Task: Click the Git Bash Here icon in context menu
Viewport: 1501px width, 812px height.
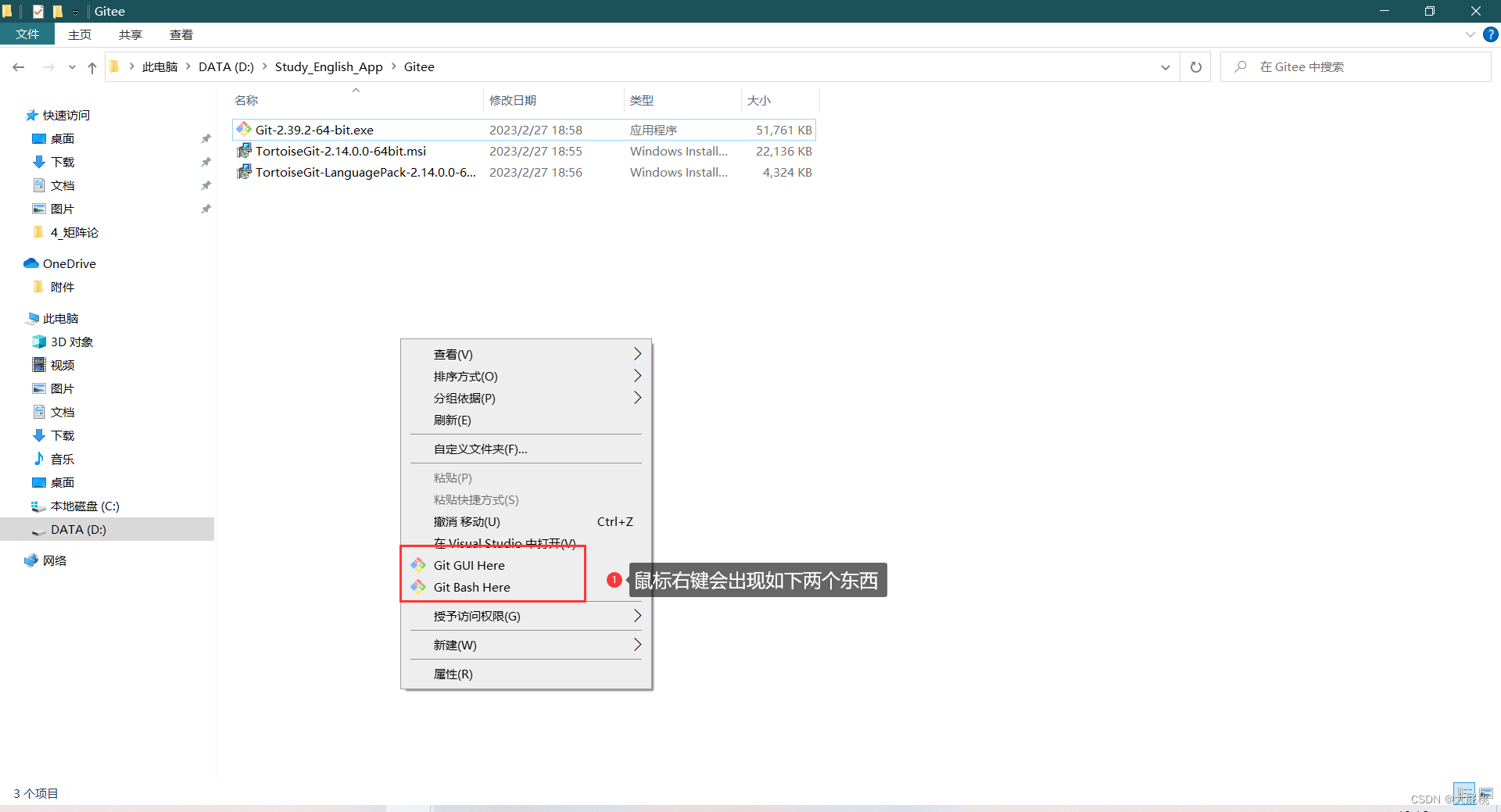Action: click(419, 587)
